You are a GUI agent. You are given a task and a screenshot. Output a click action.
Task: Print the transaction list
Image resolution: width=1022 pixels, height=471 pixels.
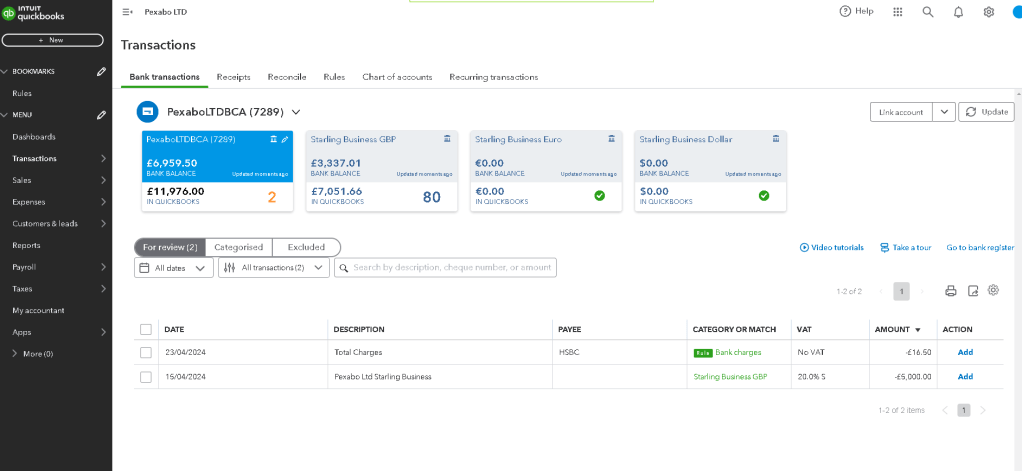(x=950, y=291)
